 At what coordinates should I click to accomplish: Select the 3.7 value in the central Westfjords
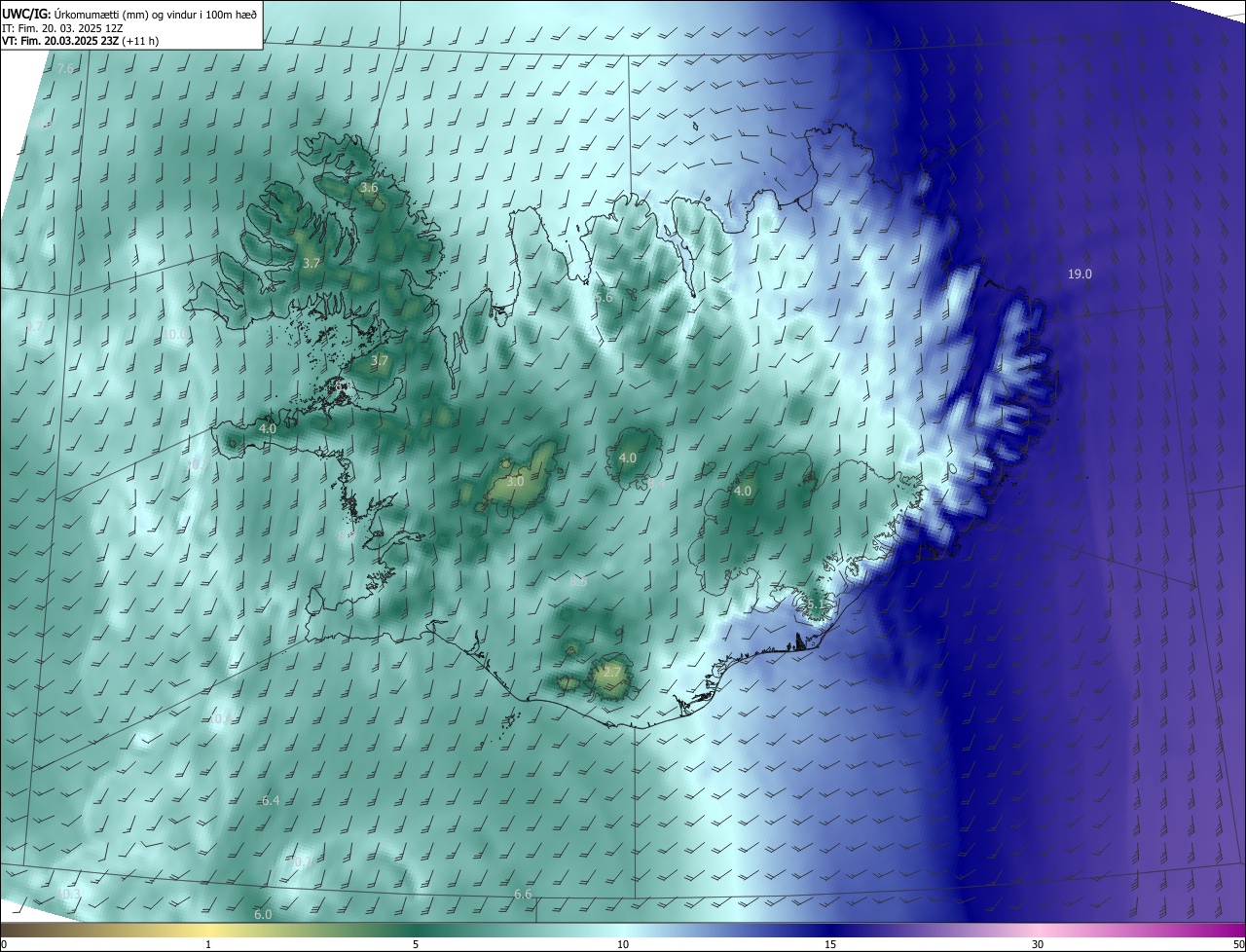(311, 264)
